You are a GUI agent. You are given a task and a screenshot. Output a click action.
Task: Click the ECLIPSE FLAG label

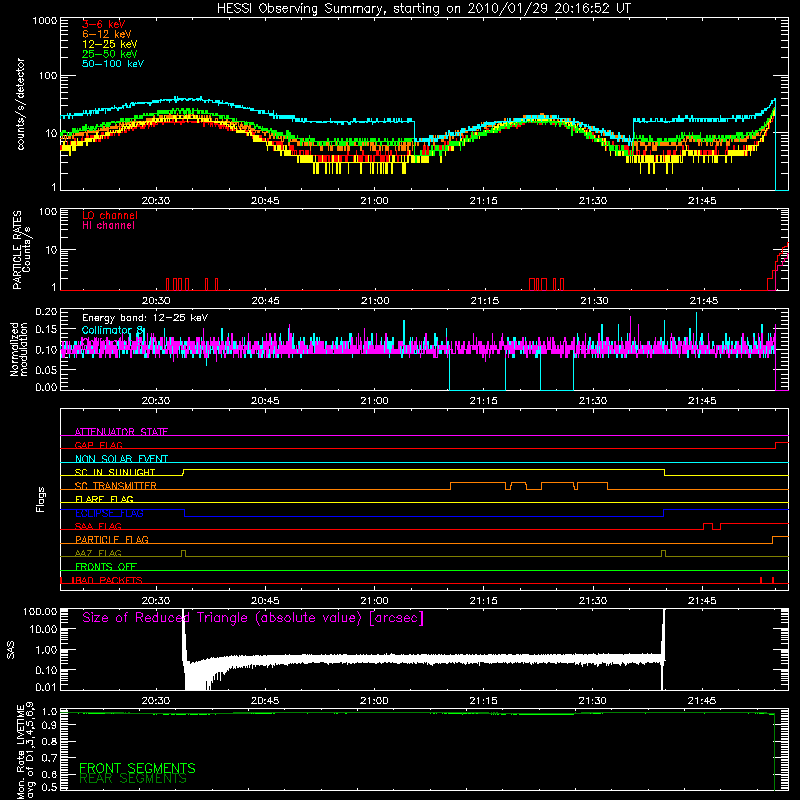[x=109, y=513]
